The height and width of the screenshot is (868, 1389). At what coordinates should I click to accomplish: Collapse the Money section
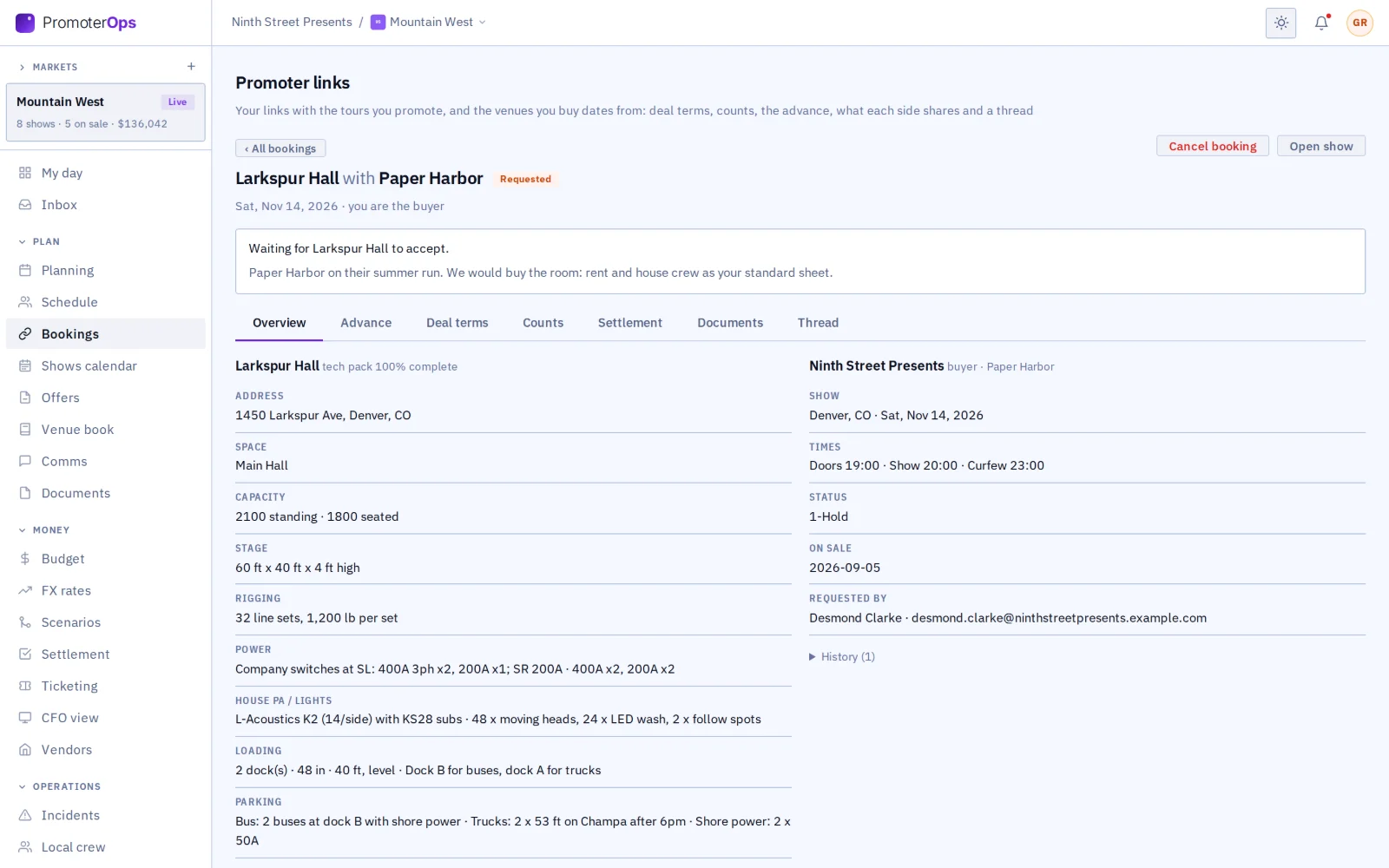click(x=43, y=529)
